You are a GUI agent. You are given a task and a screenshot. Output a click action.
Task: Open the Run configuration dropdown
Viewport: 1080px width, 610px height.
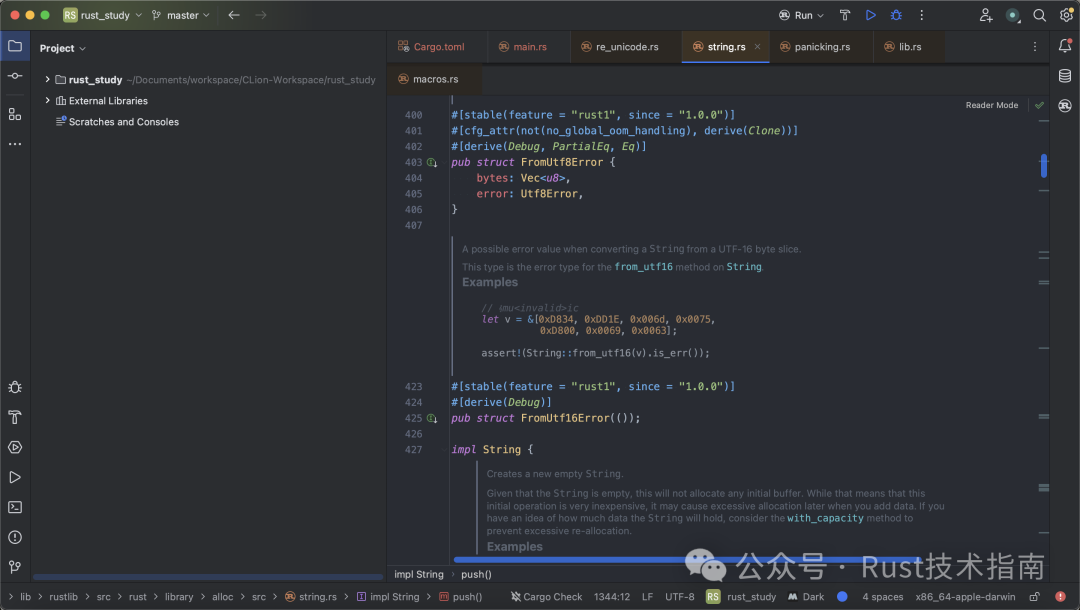pyautogui.click(x=801, y=15)
